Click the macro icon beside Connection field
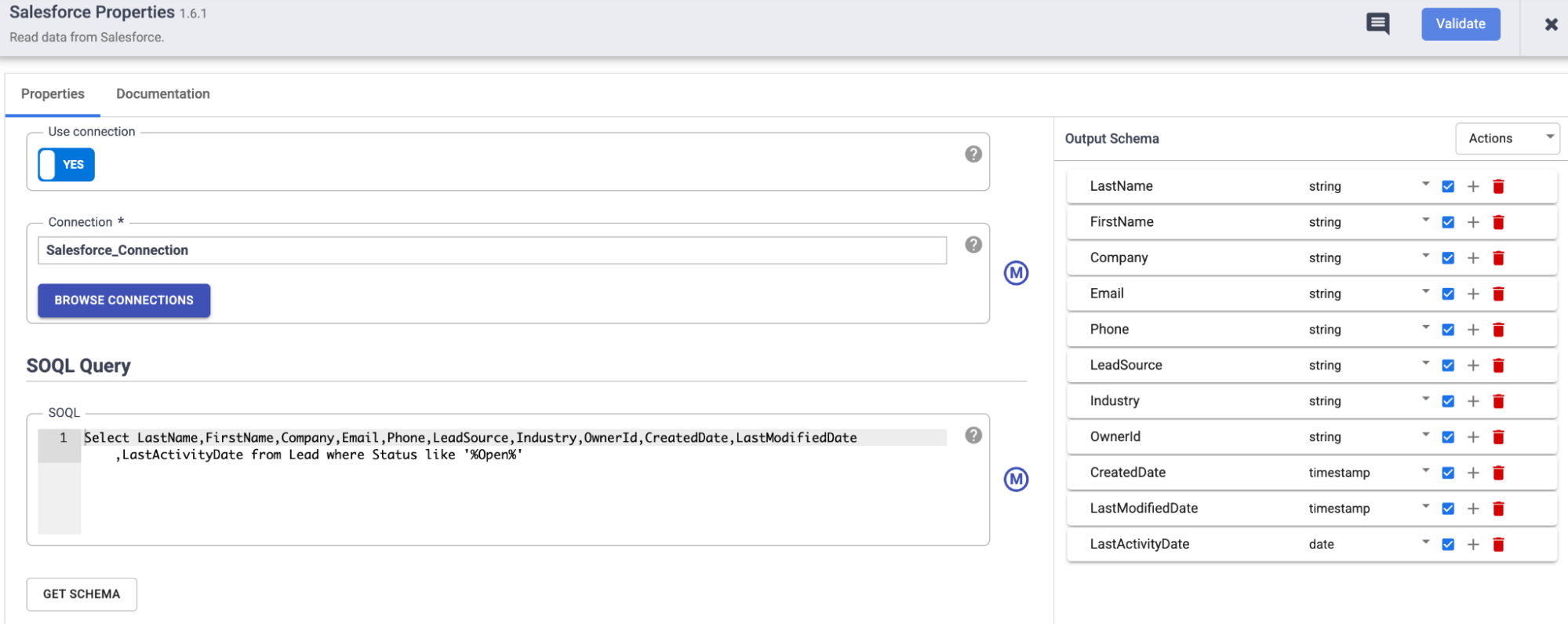The width and height of the screenshot is (1568, 624). click(1016, 273)
